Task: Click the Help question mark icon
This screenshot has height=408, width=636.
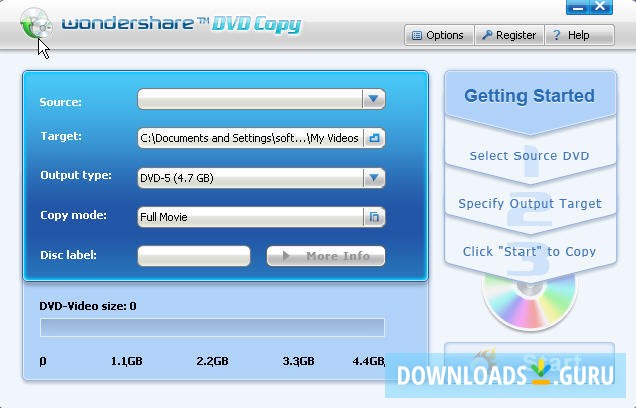Action: click(x=557, y=35)
